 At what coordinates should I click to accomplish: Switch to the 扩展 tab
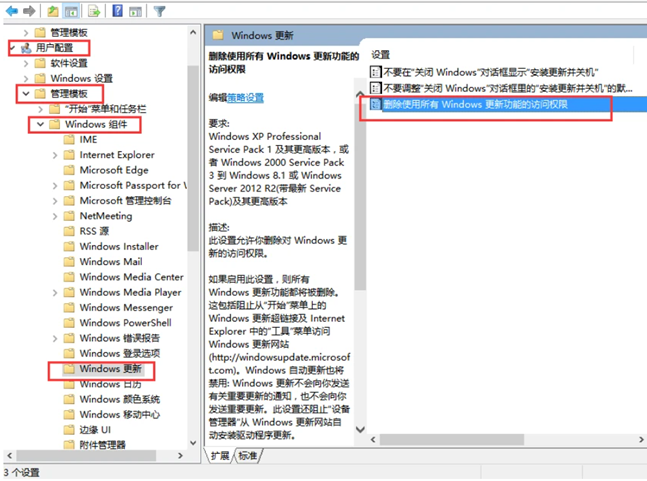[220, 455]
